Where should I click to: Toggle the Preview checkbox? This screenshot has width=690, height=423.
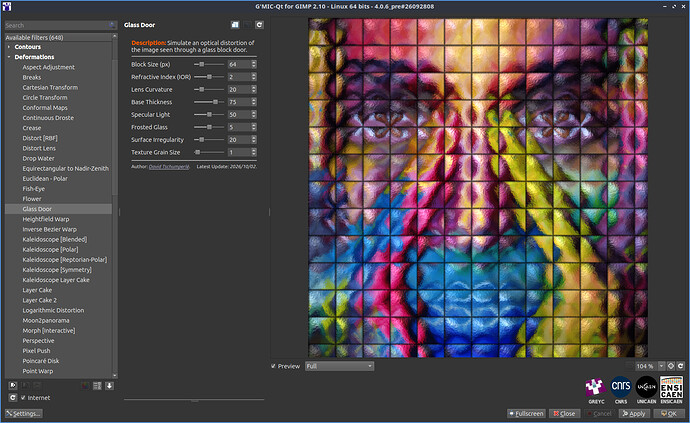273,366
